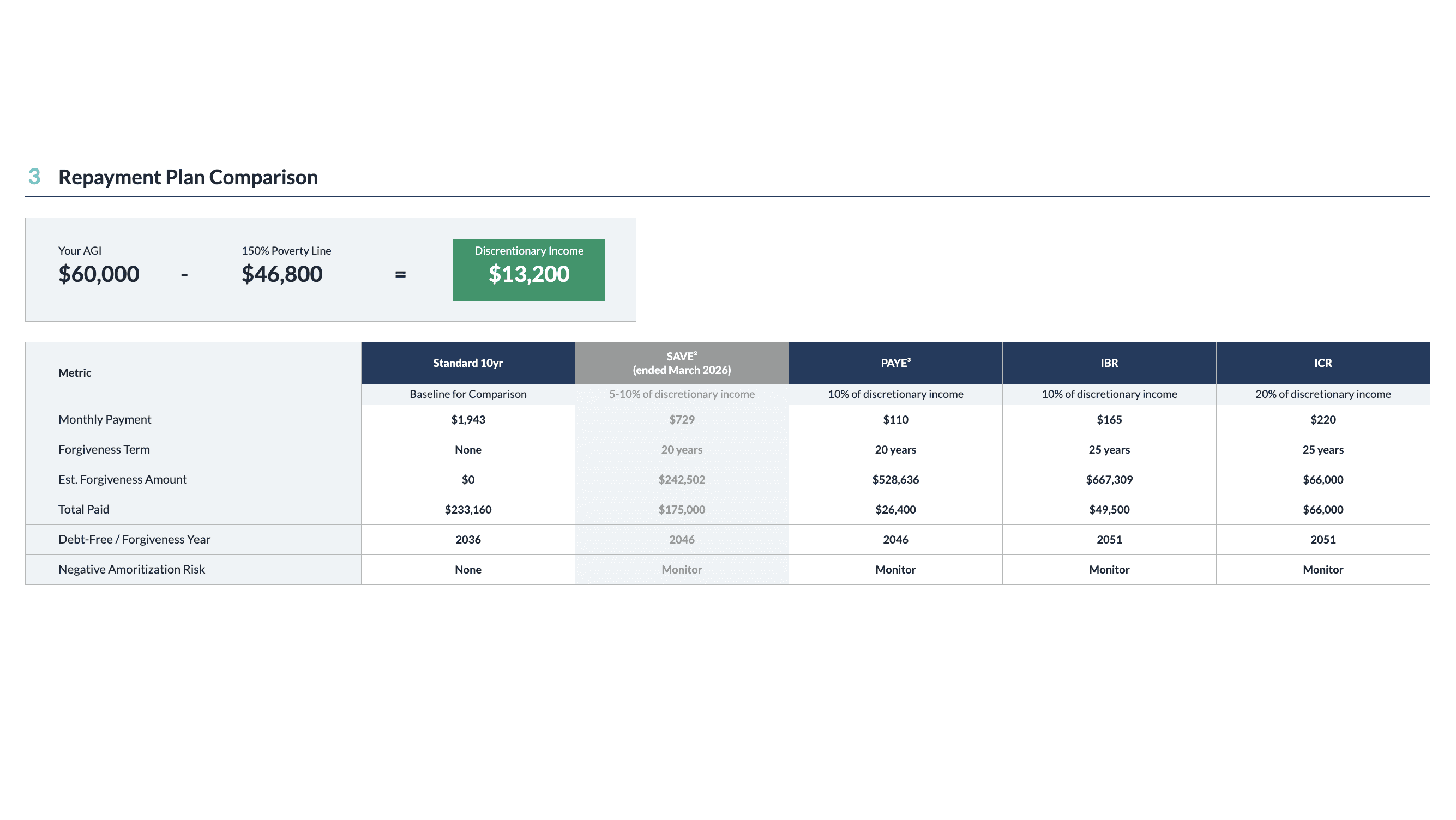Select the SAVE (ended March 2026) header
Screen dimensions: 1456x820
click(682, 363)
